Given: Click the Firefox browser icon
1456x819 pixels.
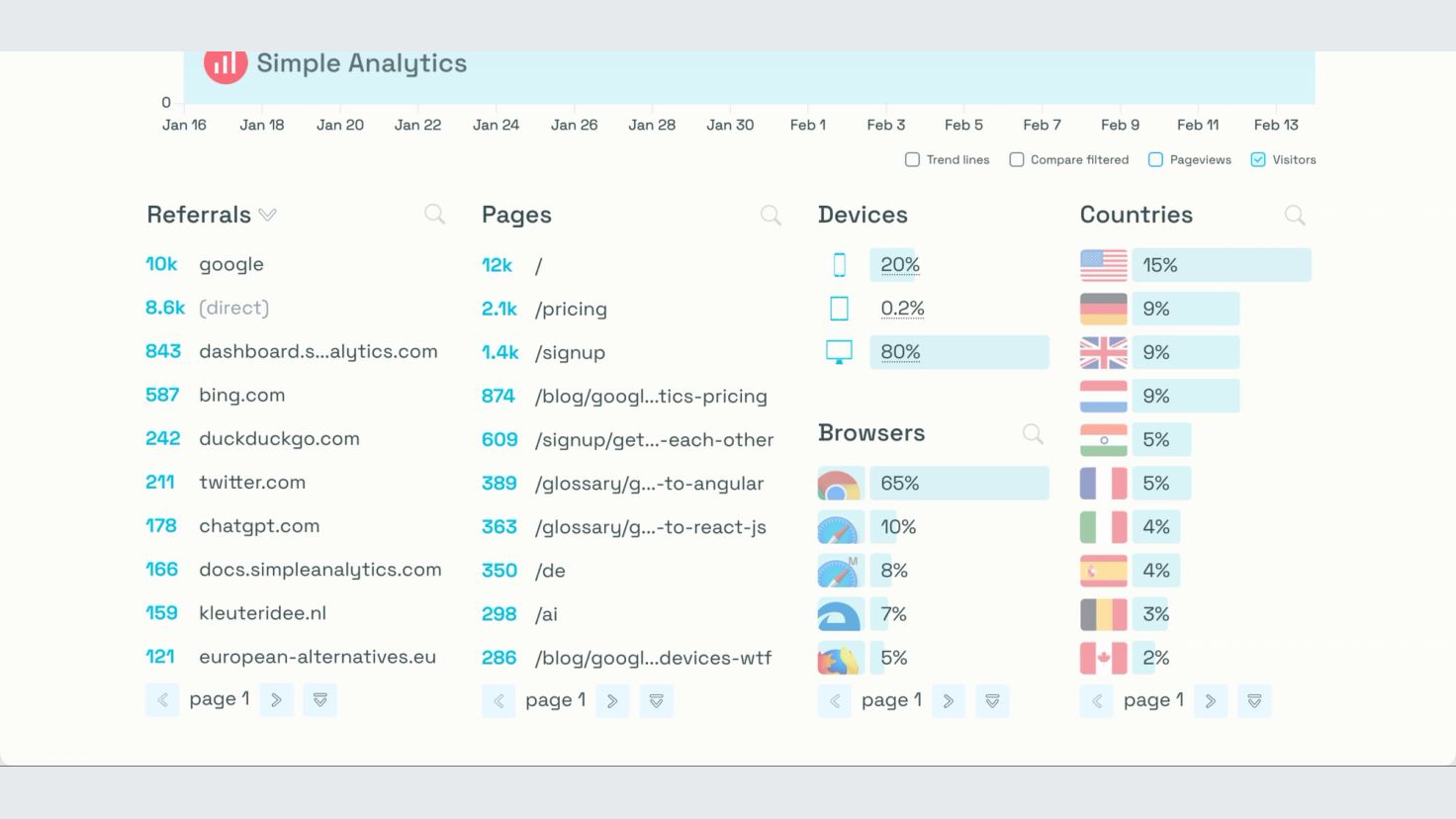Looking at the screenshot, I should point(839,658).
